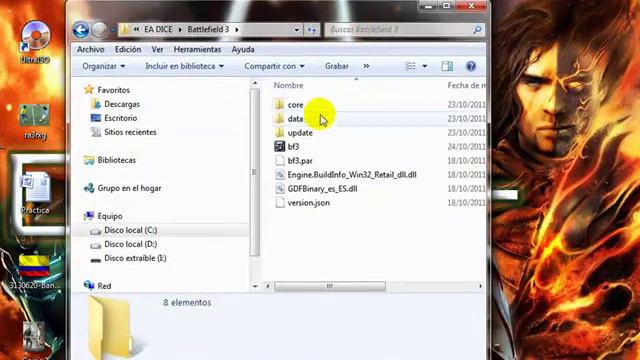The height and width of the screenshot is (360, 640).
Task: Toggle the preview pane icon
Action: [x=447, y=66]
